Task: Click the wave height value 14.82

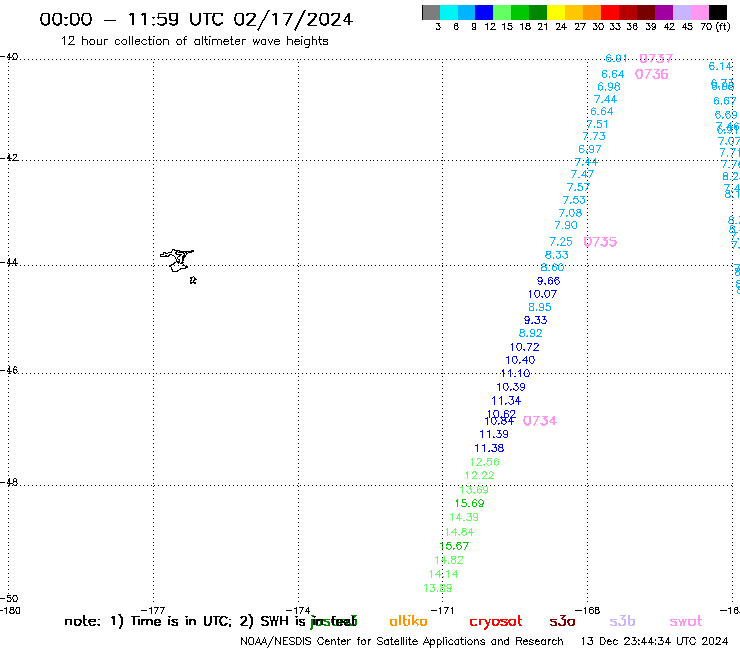Action: pos(449,560)
